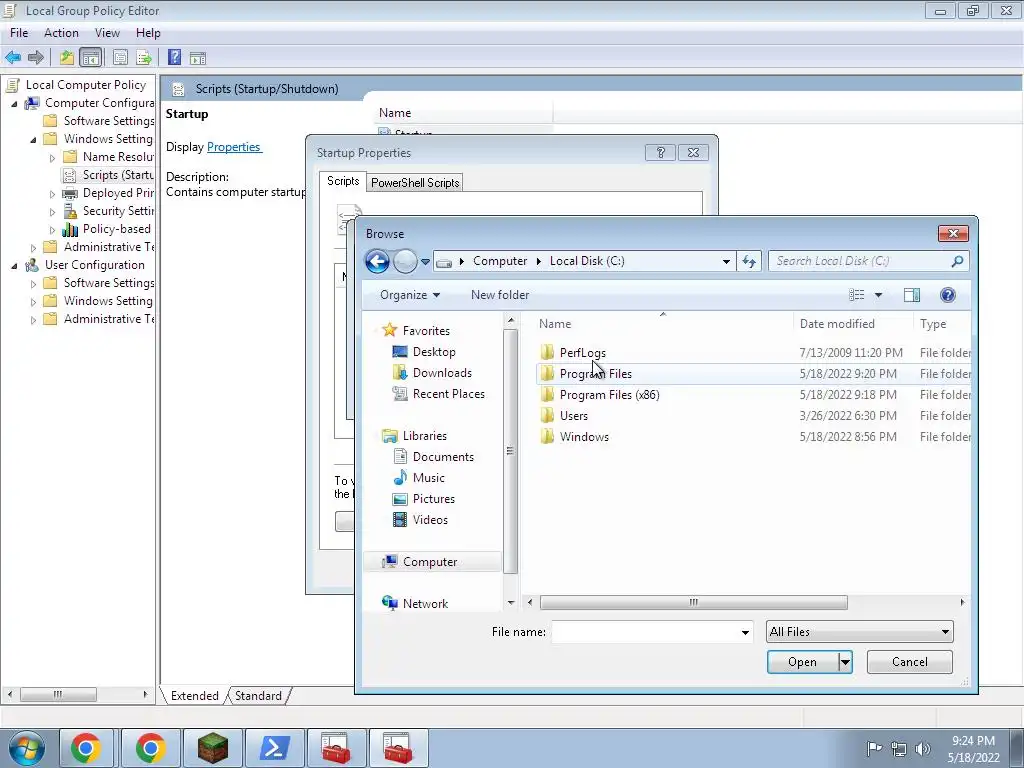Screen dimensions: 1024x768
Task: Switch to the Extended view tab
Action: point(195,696)
